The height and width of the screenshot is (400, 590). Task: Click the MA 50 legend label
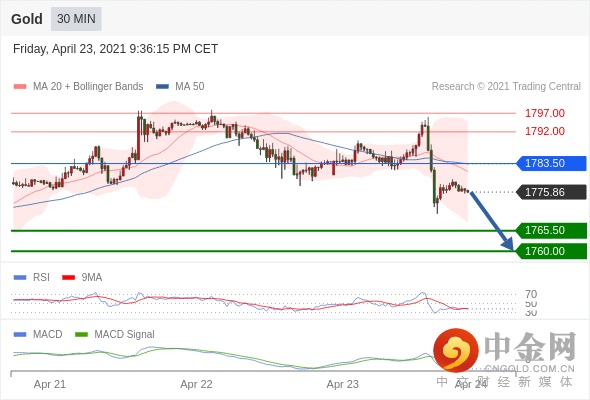(190, 87)
